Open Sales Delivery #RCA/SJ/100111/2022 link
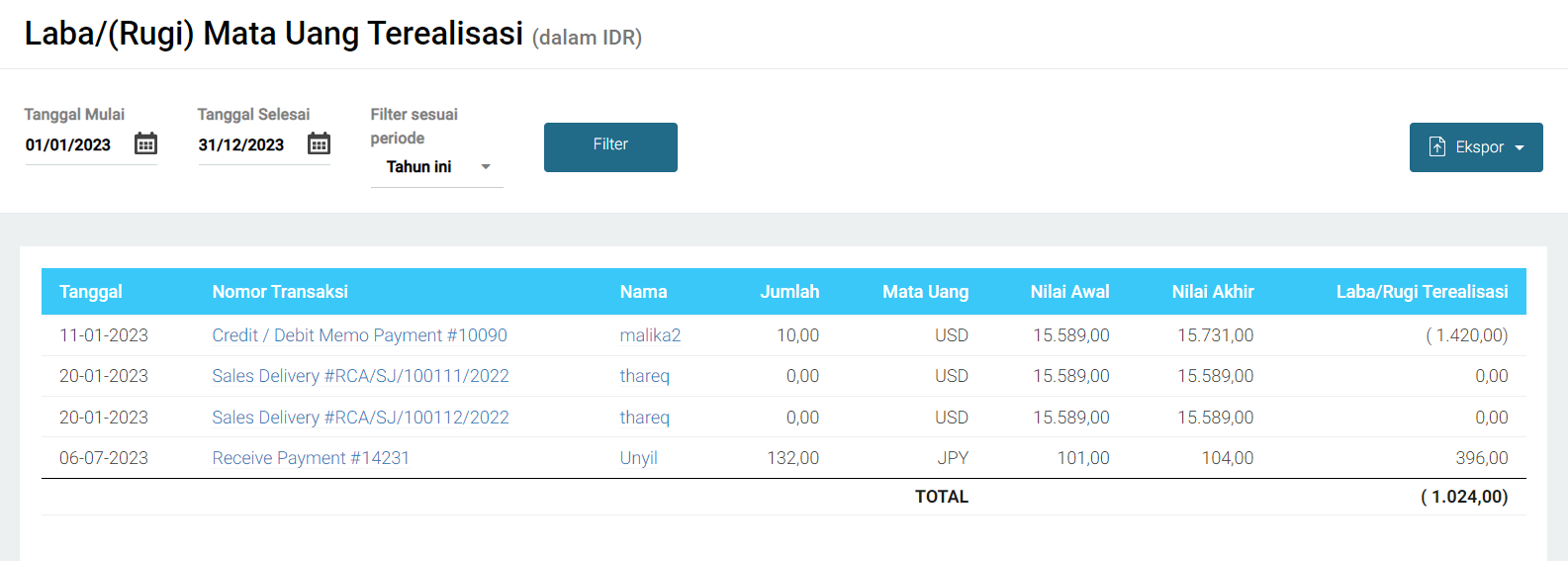The width and height of the screenshot is (1568, 561). (x=360, y=376)
